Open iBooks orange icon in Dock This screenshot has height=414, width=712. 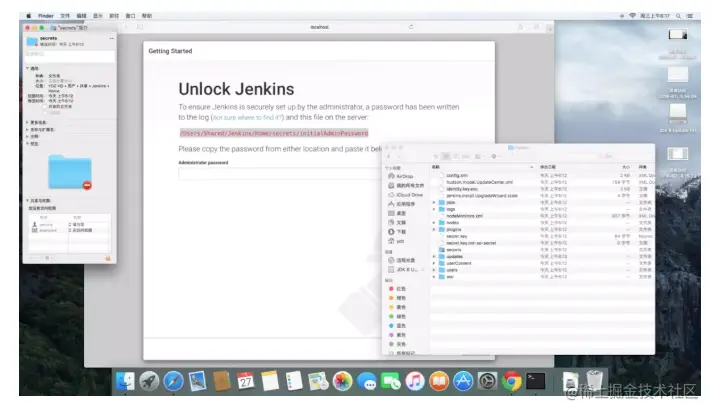[x=439, y=381]
